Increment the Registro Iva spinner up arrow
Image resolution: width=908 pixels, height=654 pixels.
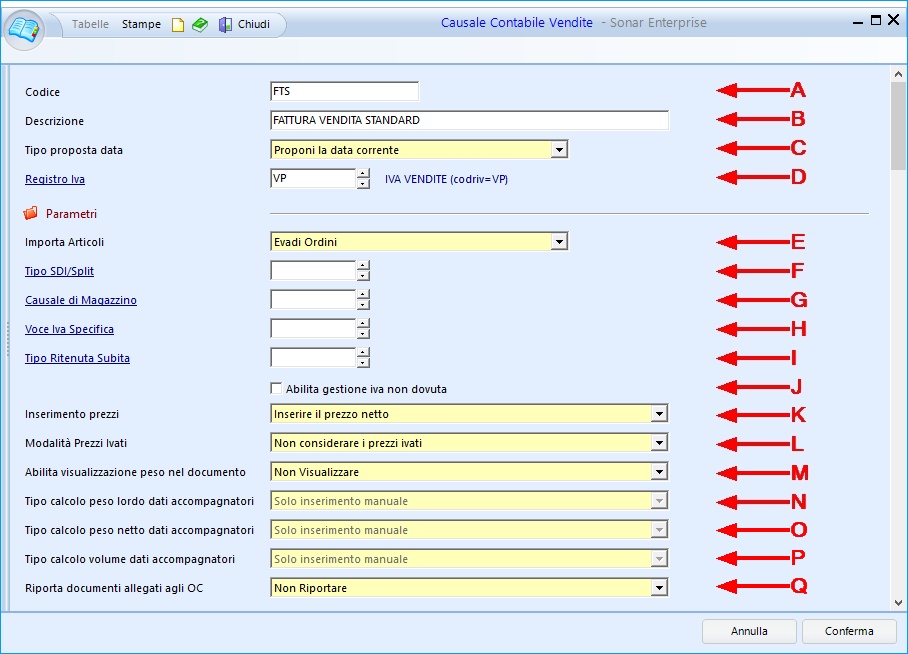point(363,173)
